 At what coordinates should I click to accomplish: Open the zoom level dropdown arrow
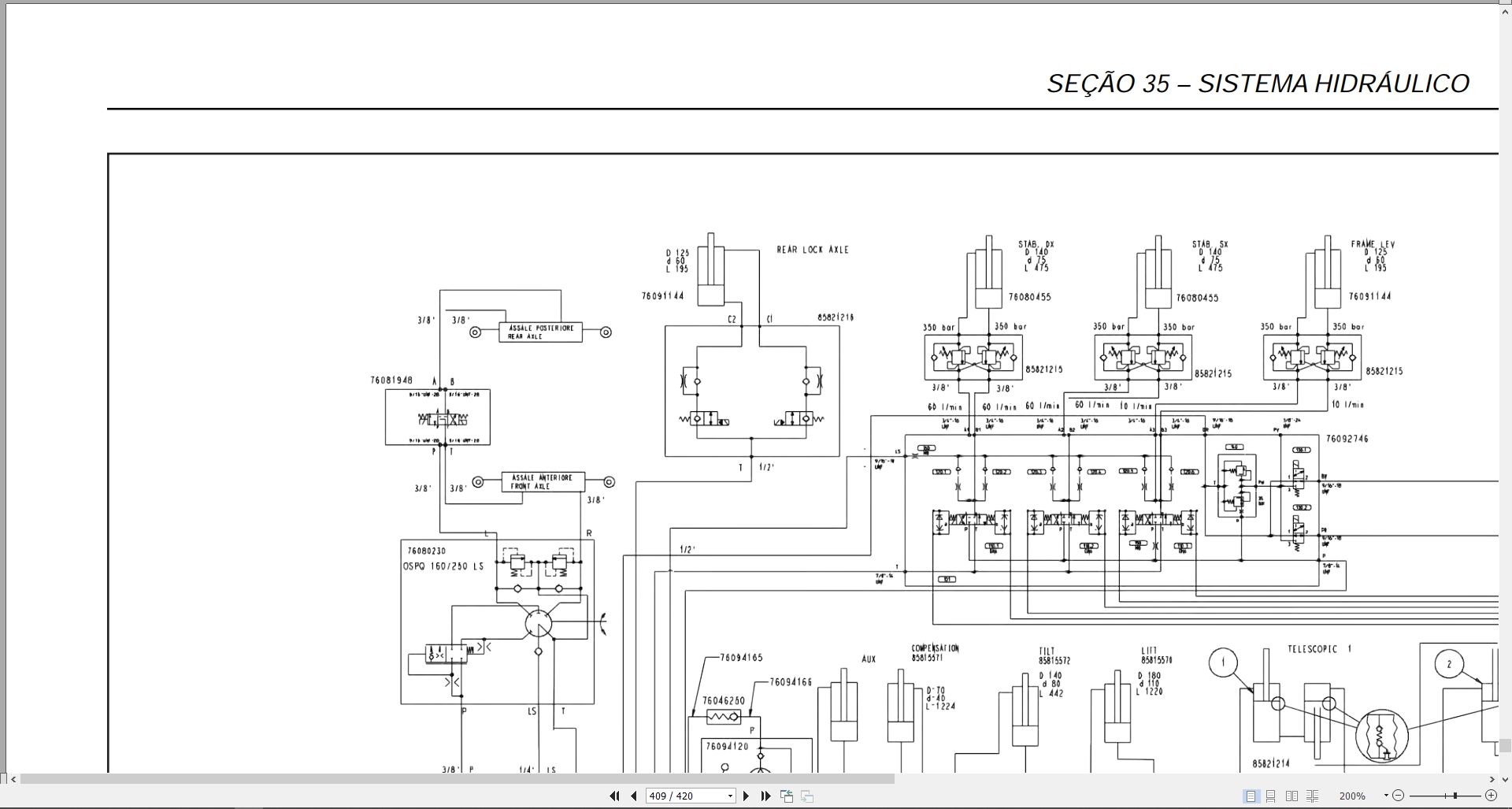1386,796
